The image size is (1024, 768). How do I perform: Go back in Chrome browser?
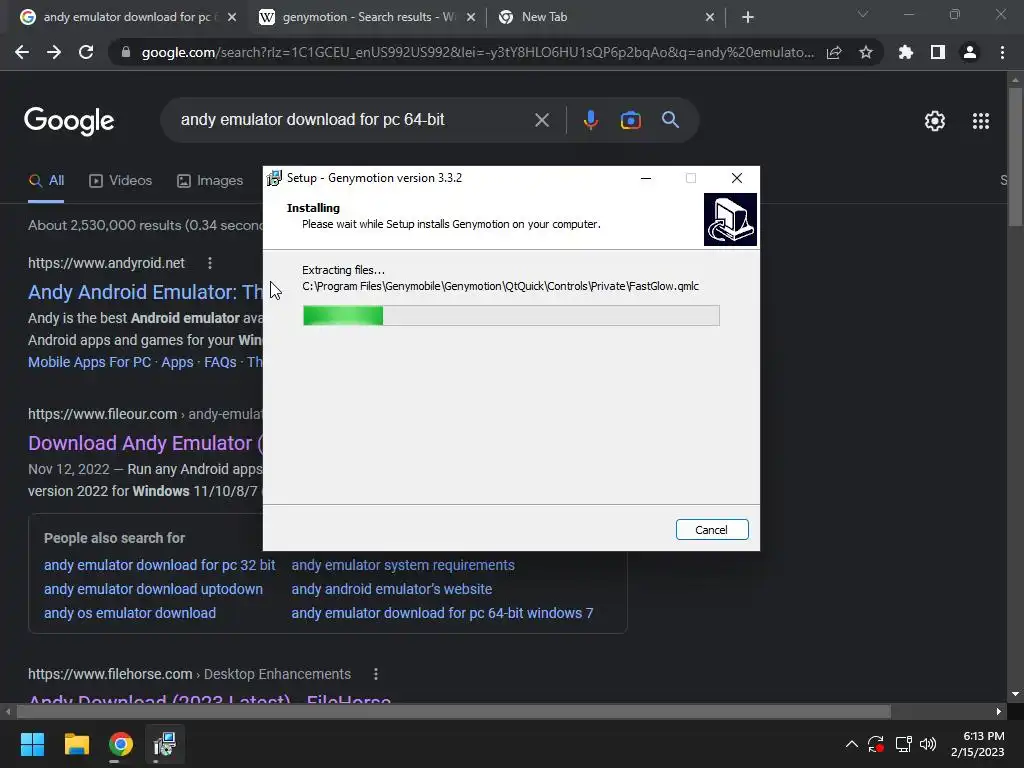[x=22, y=52]
